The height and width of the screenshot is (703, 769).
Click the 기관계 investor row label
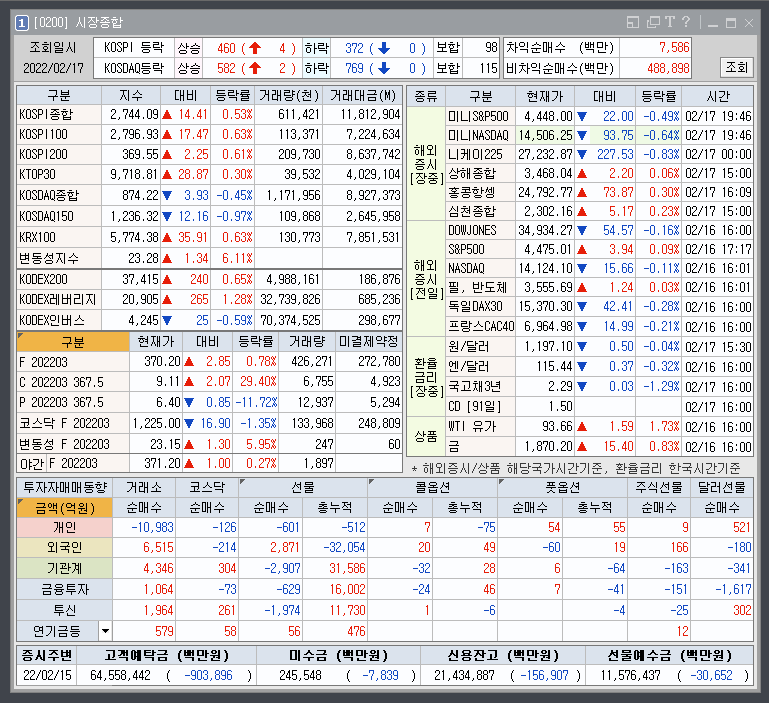65,568
